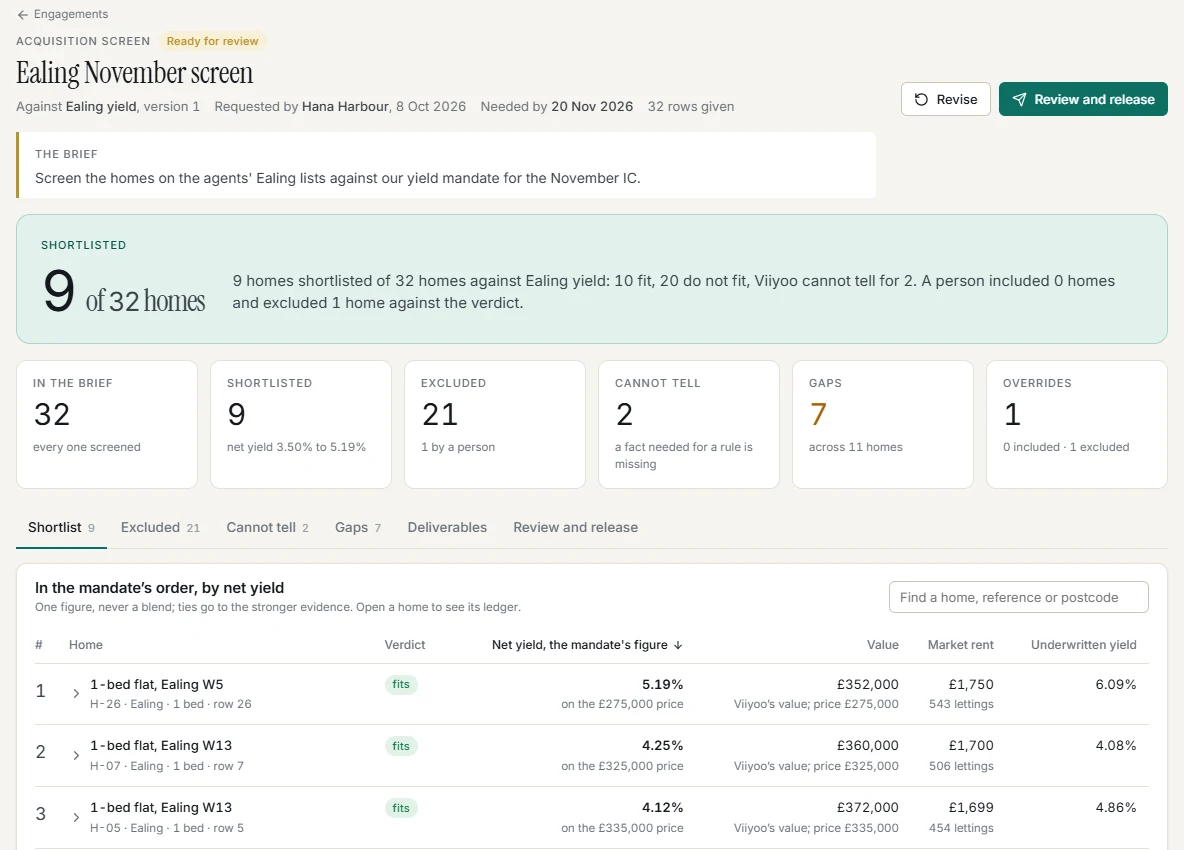
Task: Click Review and release green button
Action: point(1083,99)
